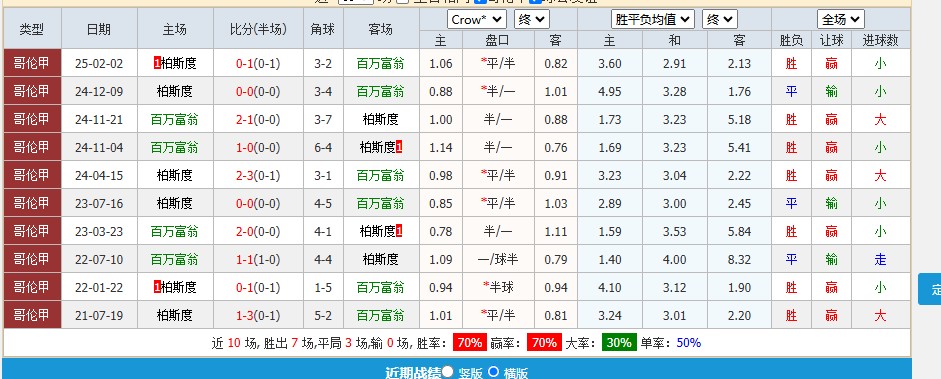Click the handicap 一/球半 in 22-07-10 row
Viewport: 941px width, 379px height.
(x=498, y=260)
